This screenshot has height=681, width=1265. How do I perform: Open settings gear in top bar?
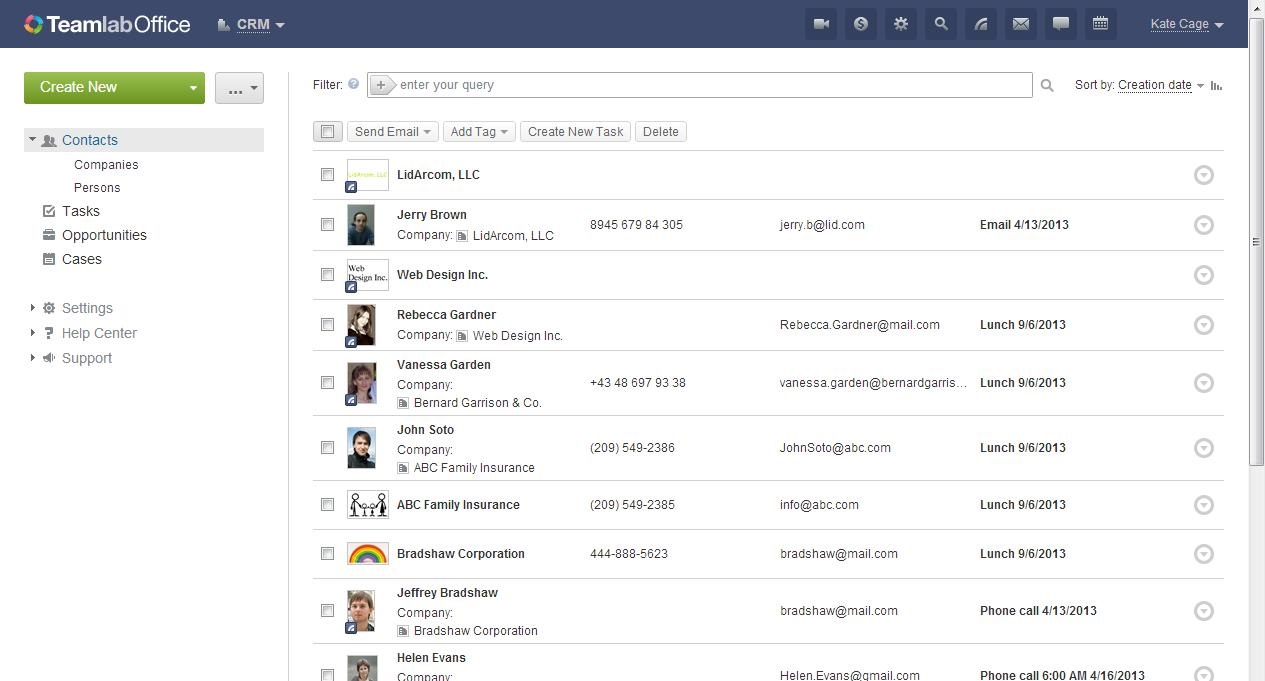[x=901, y=24]
